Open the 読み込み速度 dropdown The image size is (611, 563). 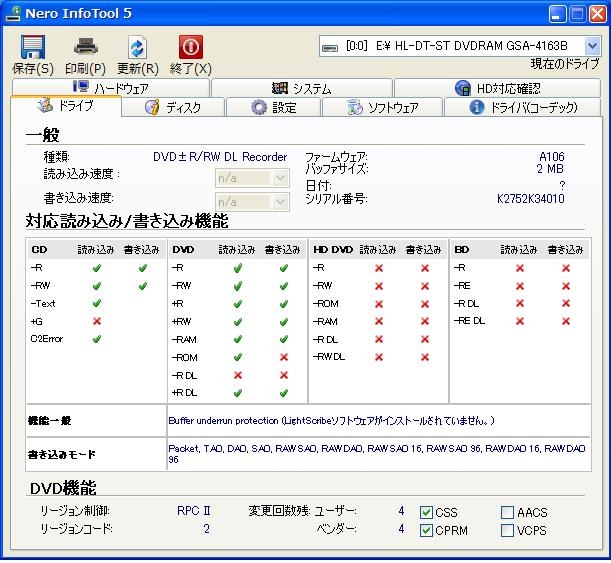(280, 178)
